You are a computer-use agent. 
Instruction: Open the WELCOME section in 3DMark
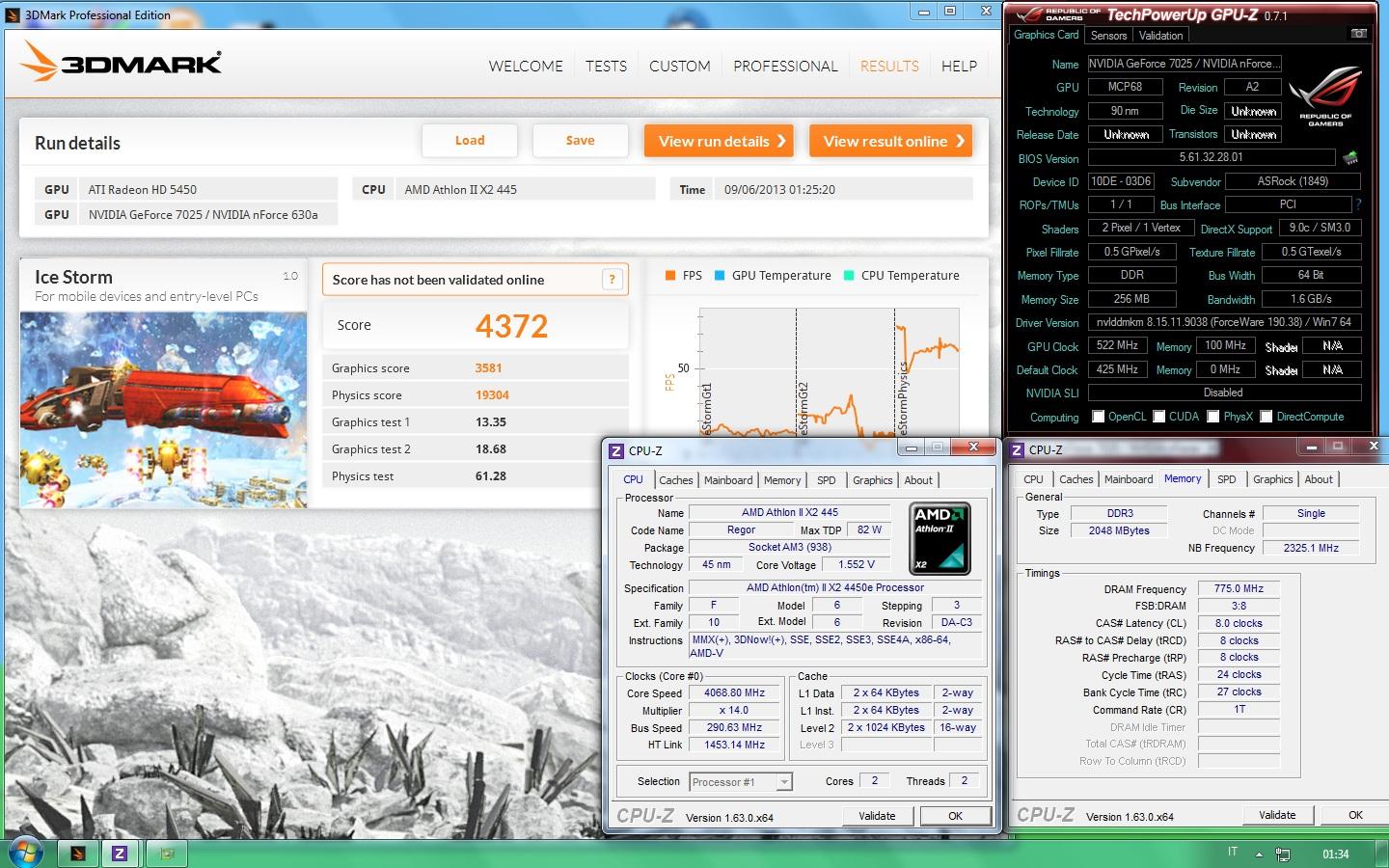(x=526, y=66)
